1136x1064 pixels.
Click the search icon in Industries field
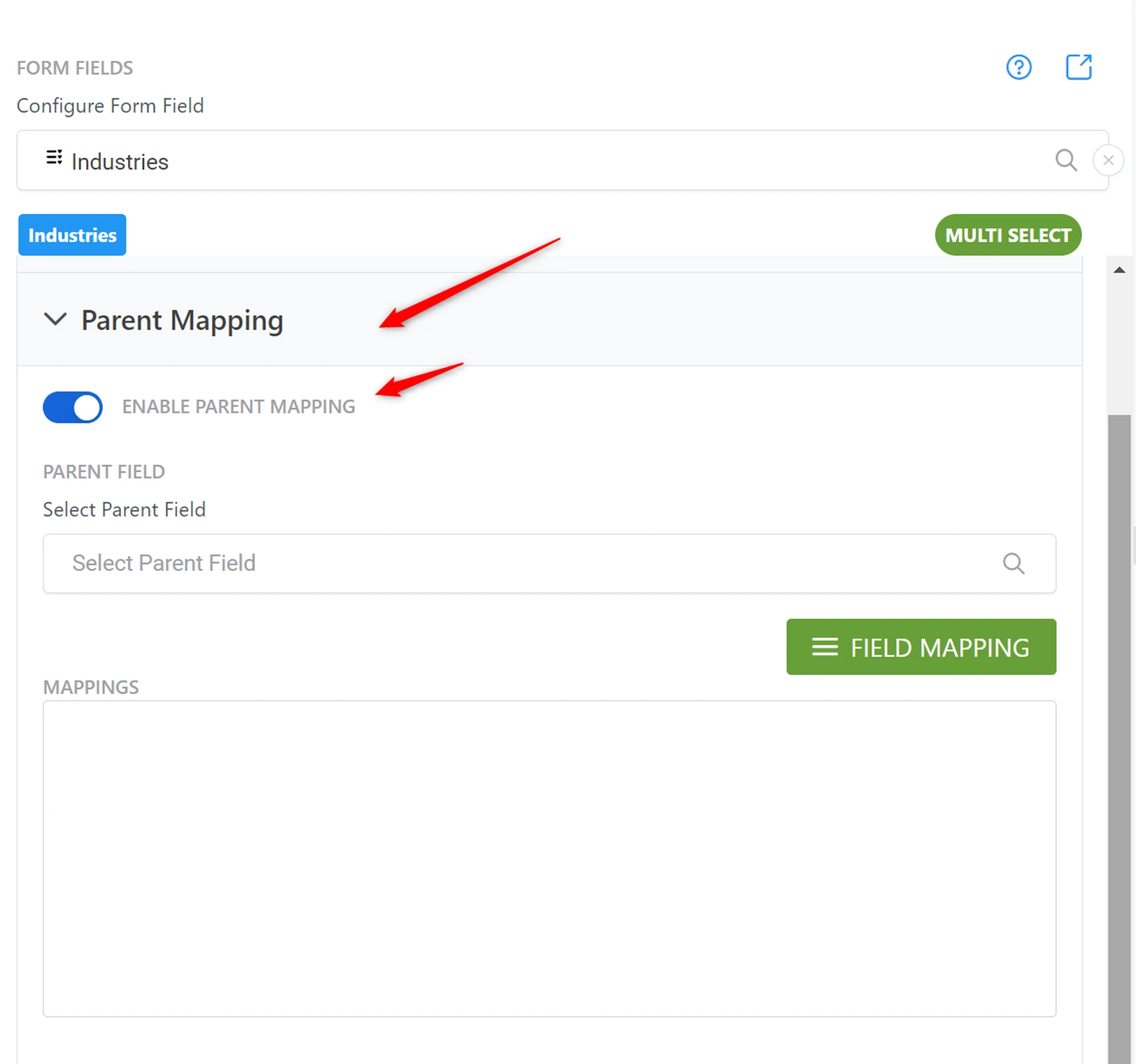click(1066, 160)
